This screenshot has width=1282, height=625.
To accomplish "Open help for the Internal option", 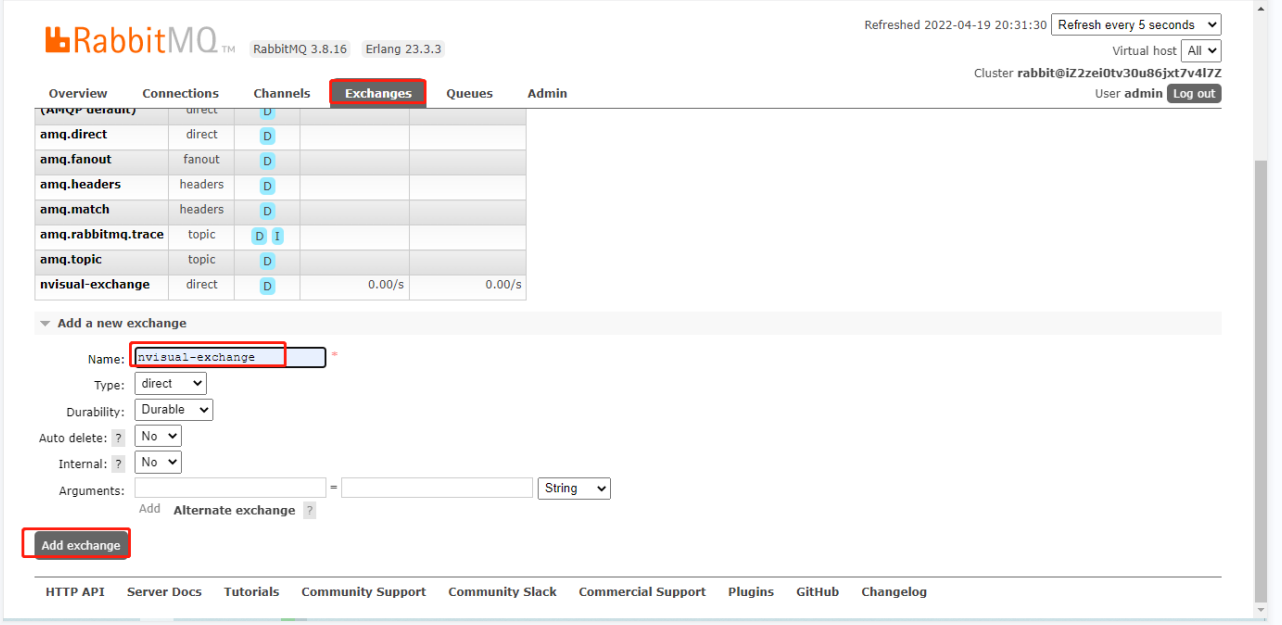I will 118,464.
